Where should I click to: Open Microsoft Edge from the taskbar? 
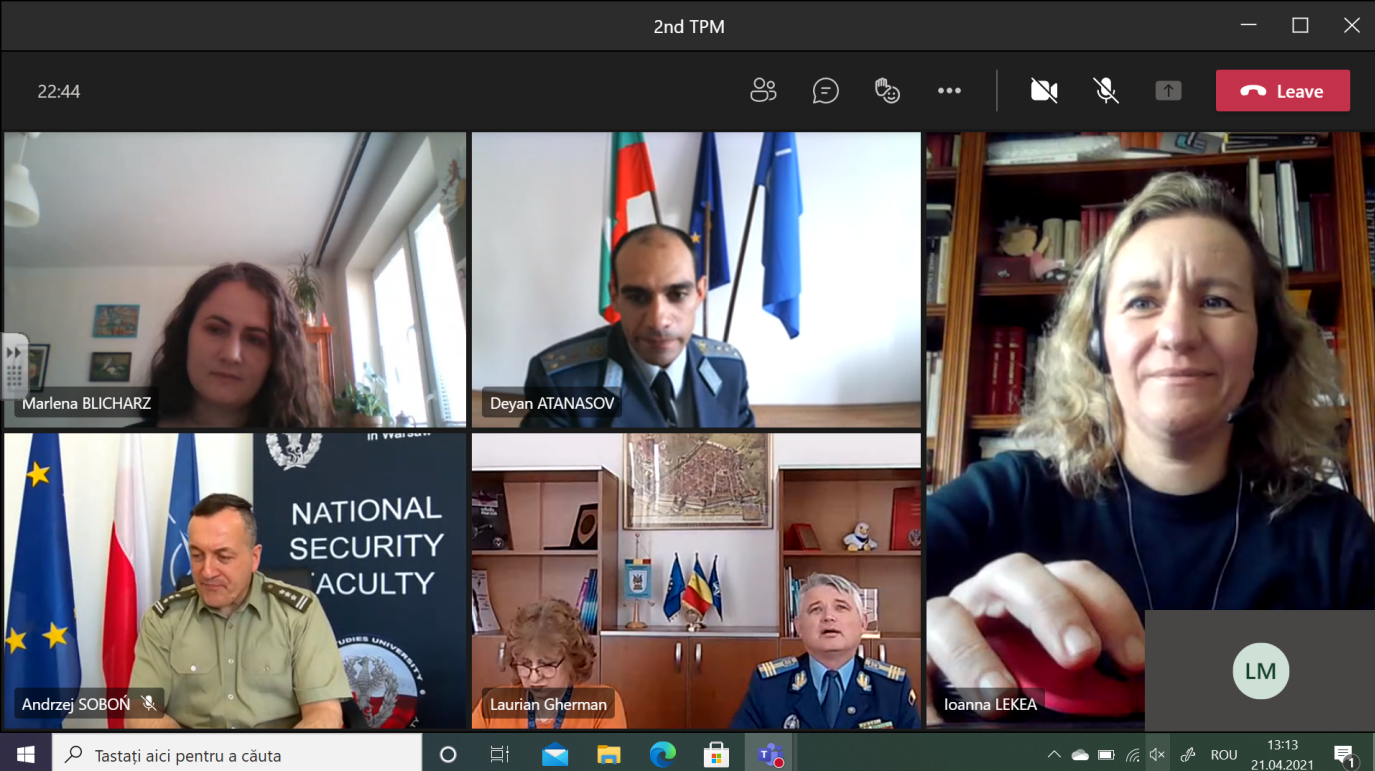click(662, 755)
